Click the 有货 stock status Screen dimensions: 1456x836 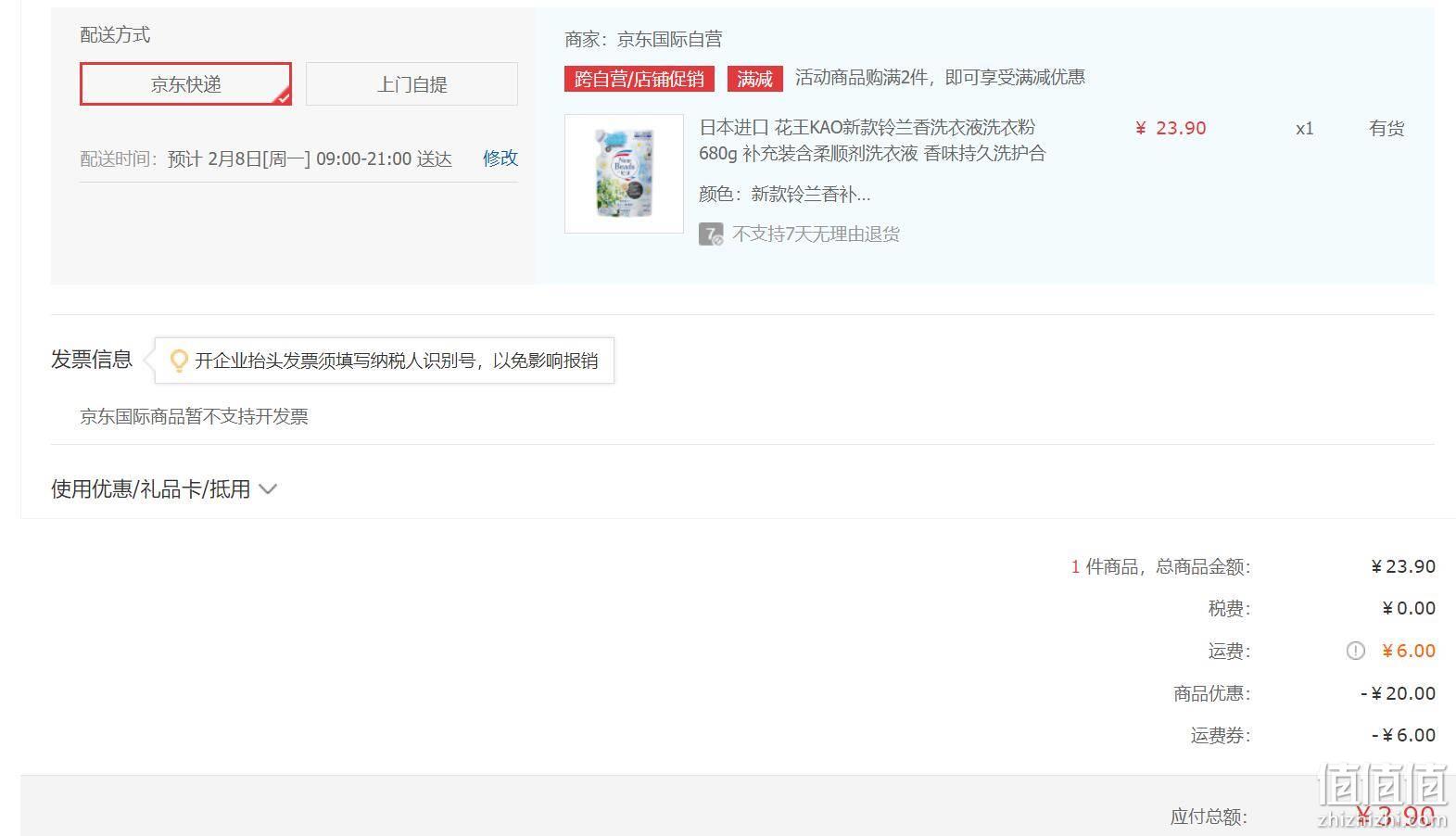(x=1386, y=129)
